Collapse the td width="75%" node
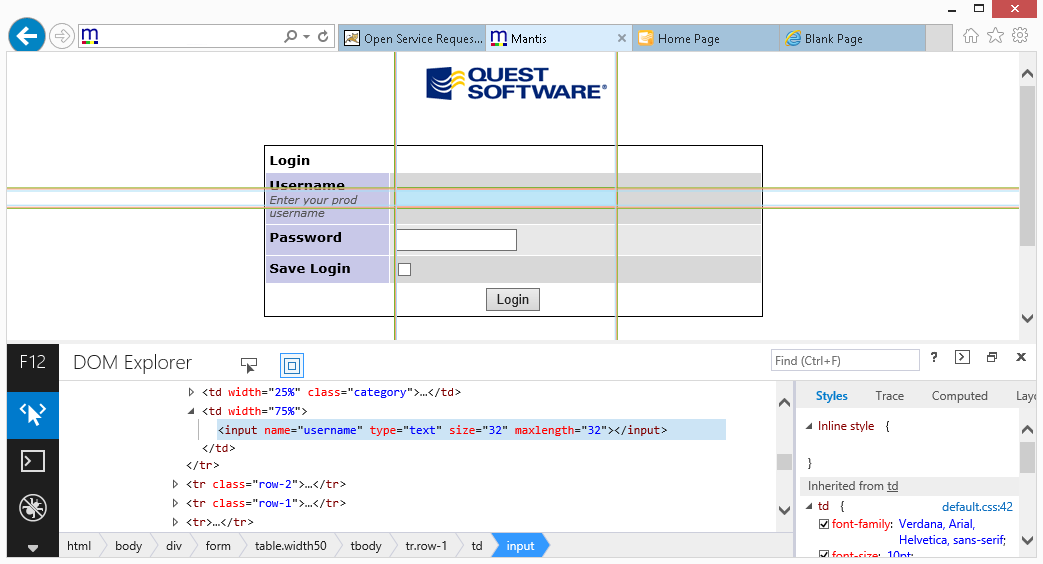 [x=191, y=411]
